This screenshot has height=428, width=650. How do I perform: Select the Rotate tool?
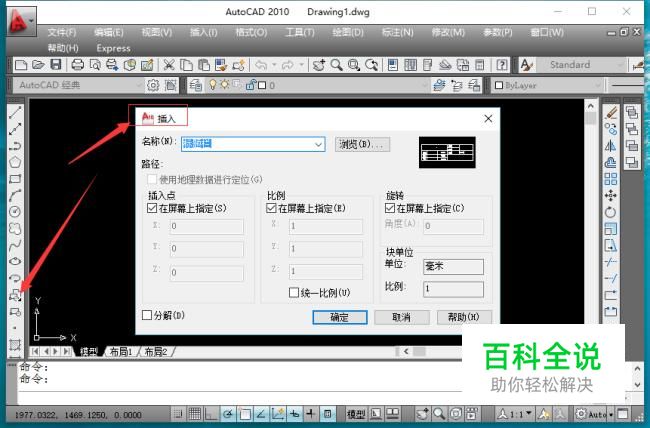611,212
